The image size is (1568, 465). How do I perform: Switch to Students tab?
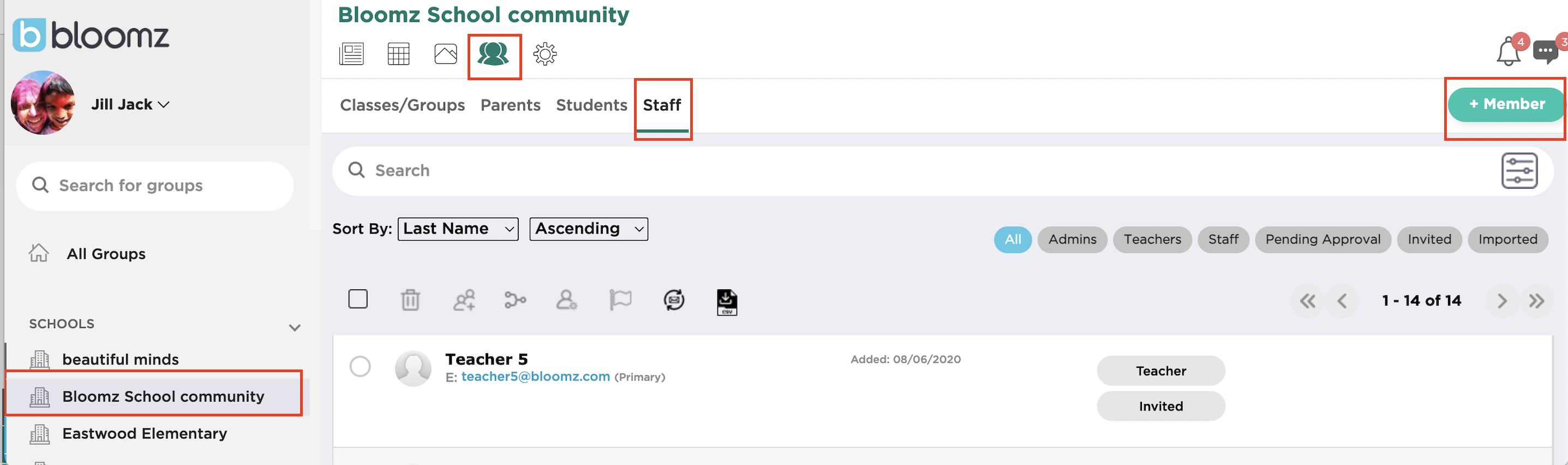coord(591,105)
